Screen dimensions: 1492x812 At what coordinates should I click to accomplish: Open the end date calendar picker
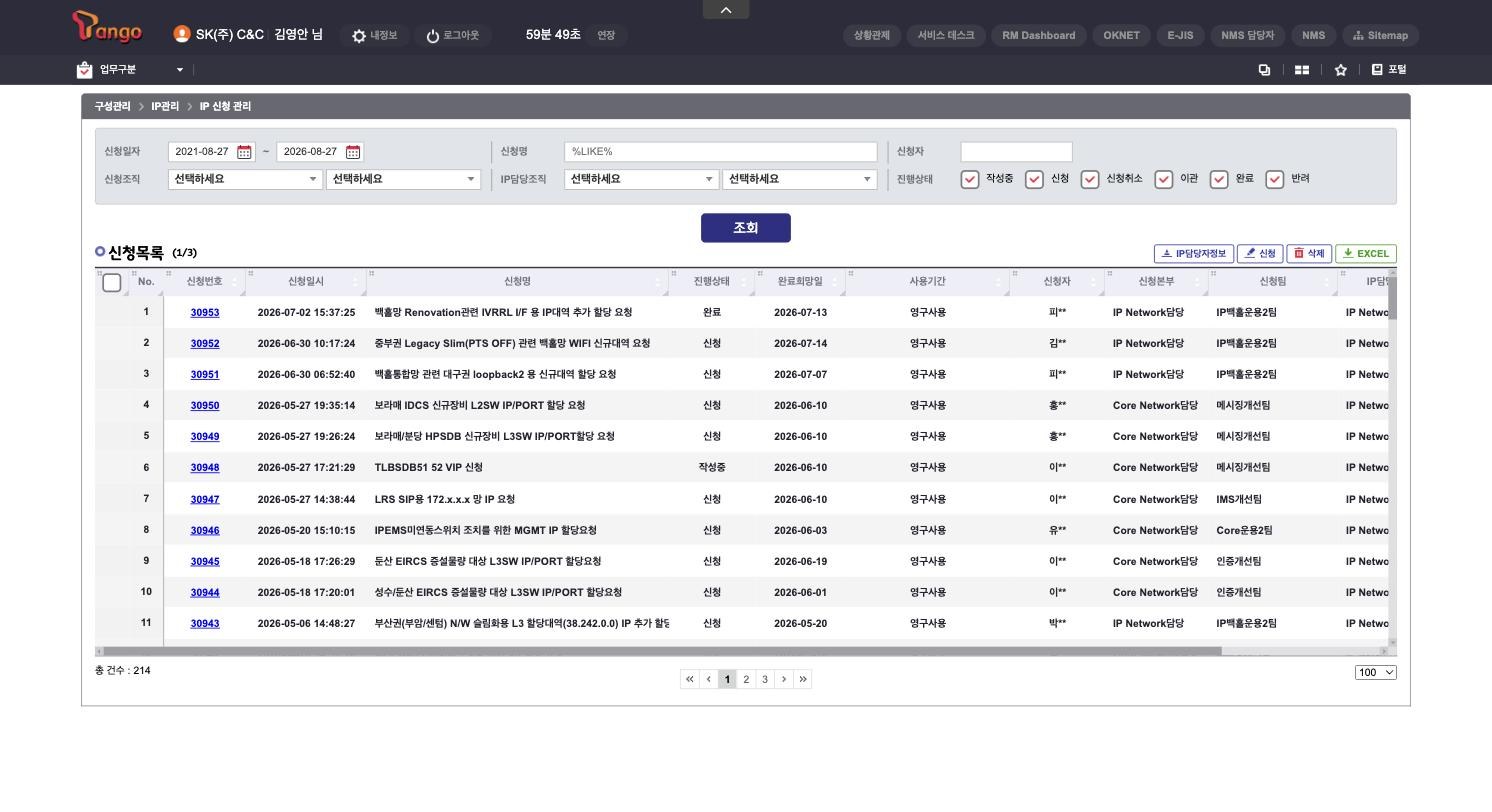click(x=353, y=152)
